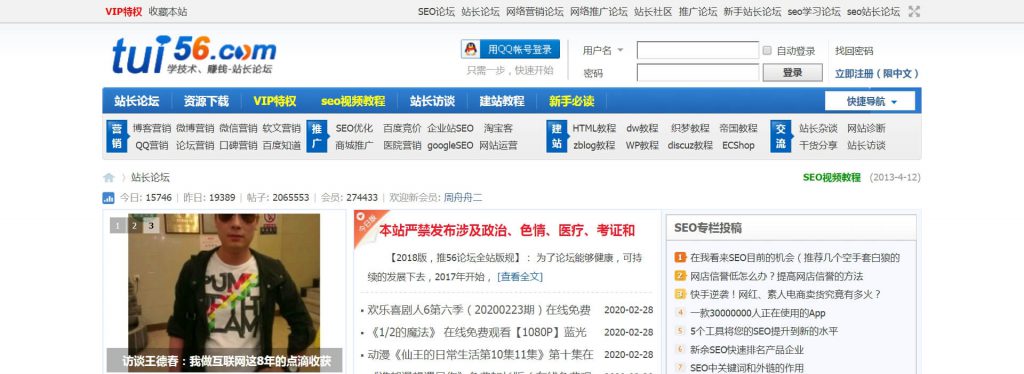Click the 收藏本站 link
The image size is (1024, 374).
click(x=168, y=11)
